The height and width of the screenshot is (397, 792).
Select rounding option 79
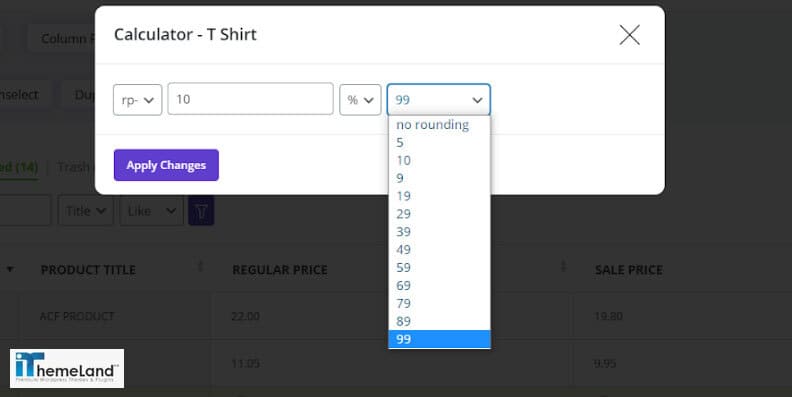439,303
